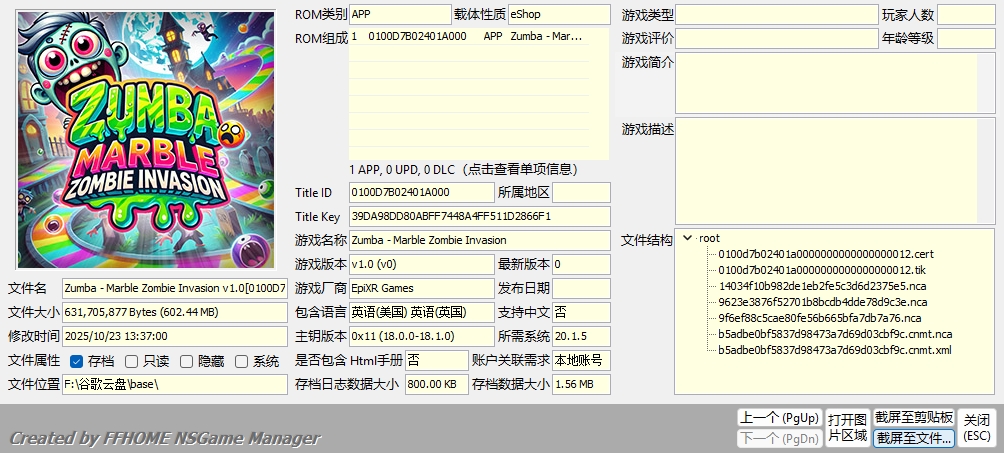This screenshot has height=453, width=1004.
Task: Select the cnmt.xml file entry
Action: coord(834,350)
